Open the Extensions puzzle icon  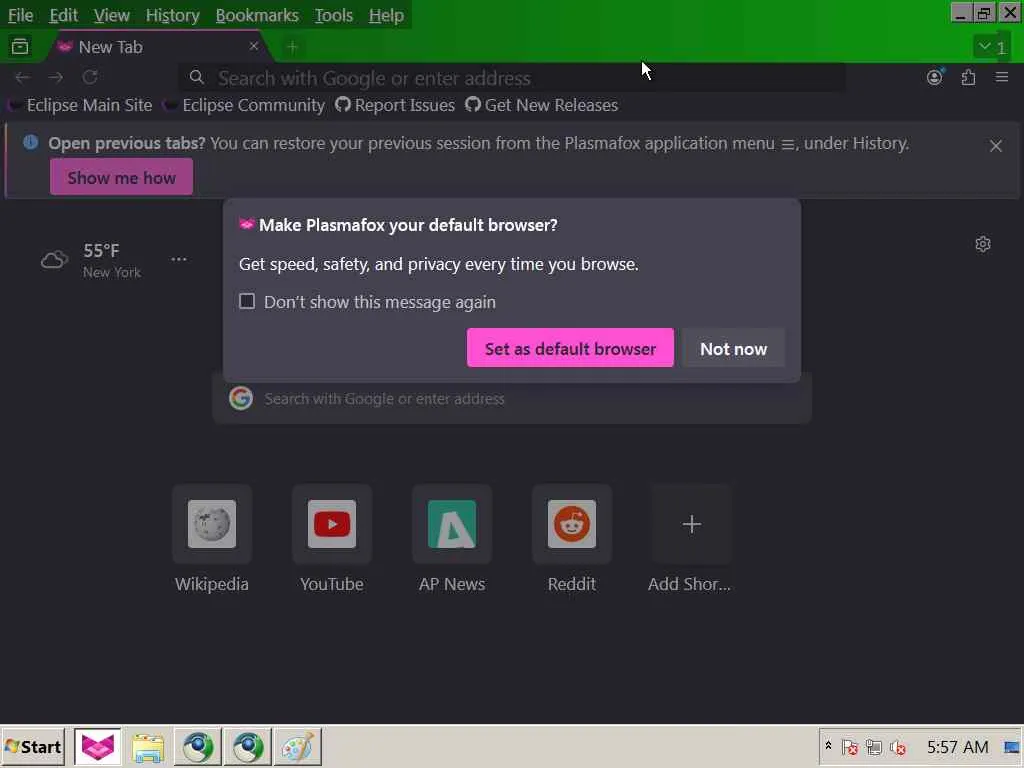(x=968, y=78)
